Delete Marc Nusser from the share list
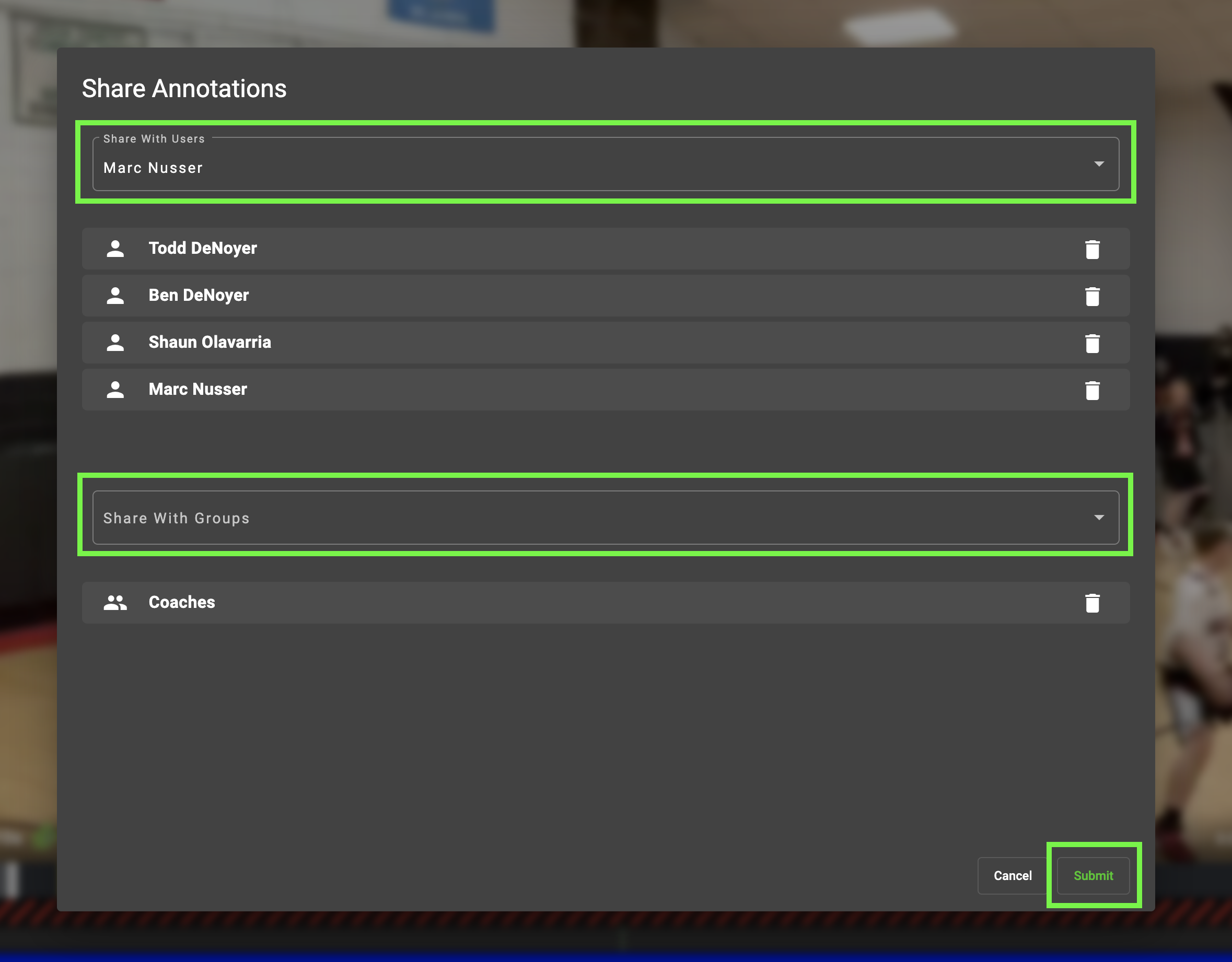Viewport: 1232px width, 962px height. [1092, 390]
